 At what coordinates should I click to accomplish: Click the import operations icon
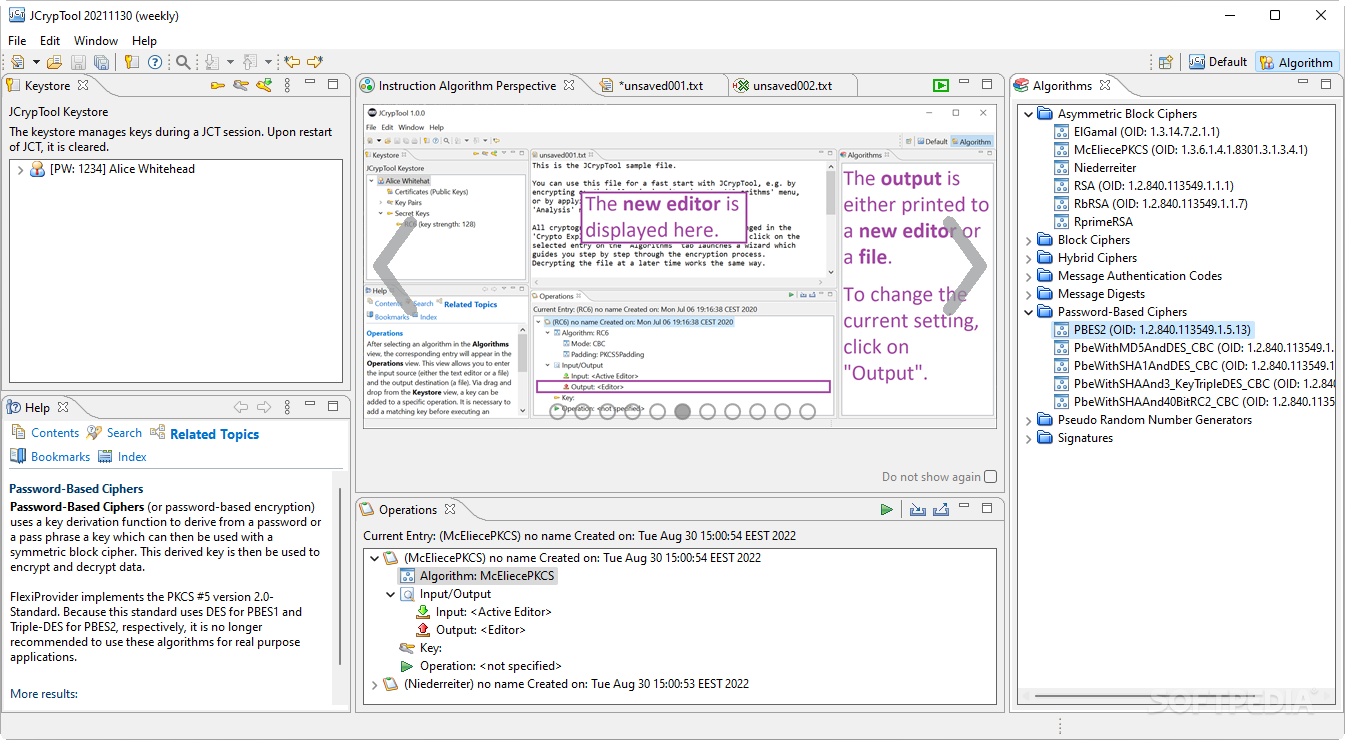coord(917,510)
